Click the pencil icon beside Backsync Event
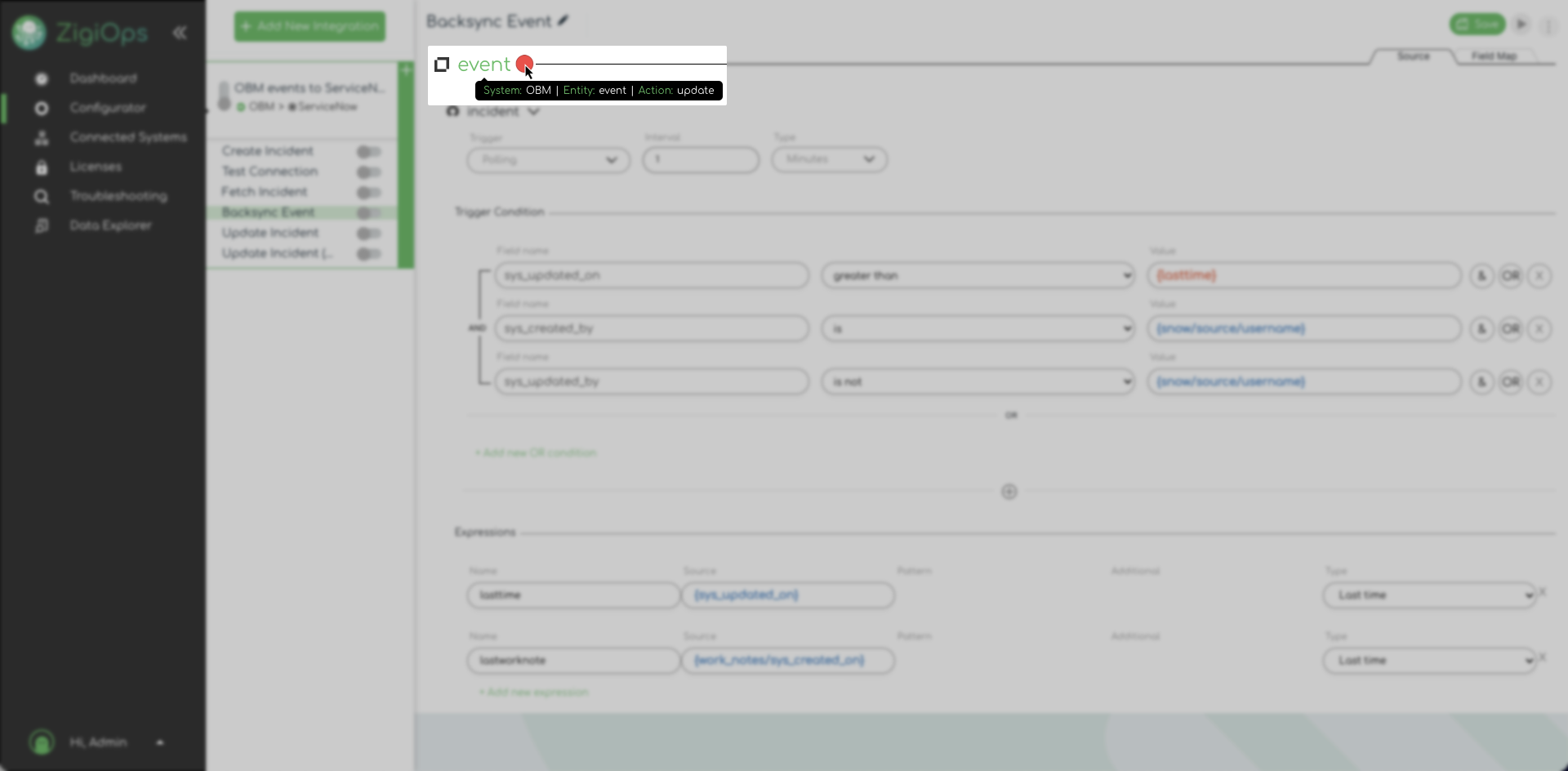 coord(563,21)
